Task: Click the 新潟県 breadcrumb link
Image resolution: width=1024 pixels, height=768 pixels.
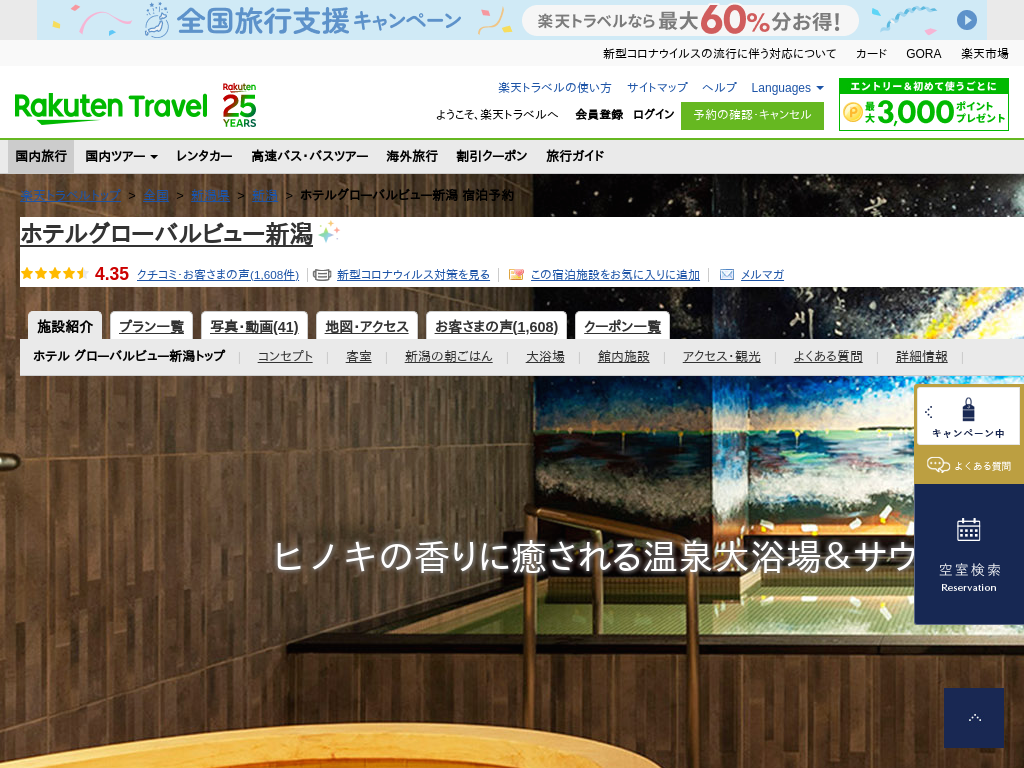Action: (x=210, y=195)
